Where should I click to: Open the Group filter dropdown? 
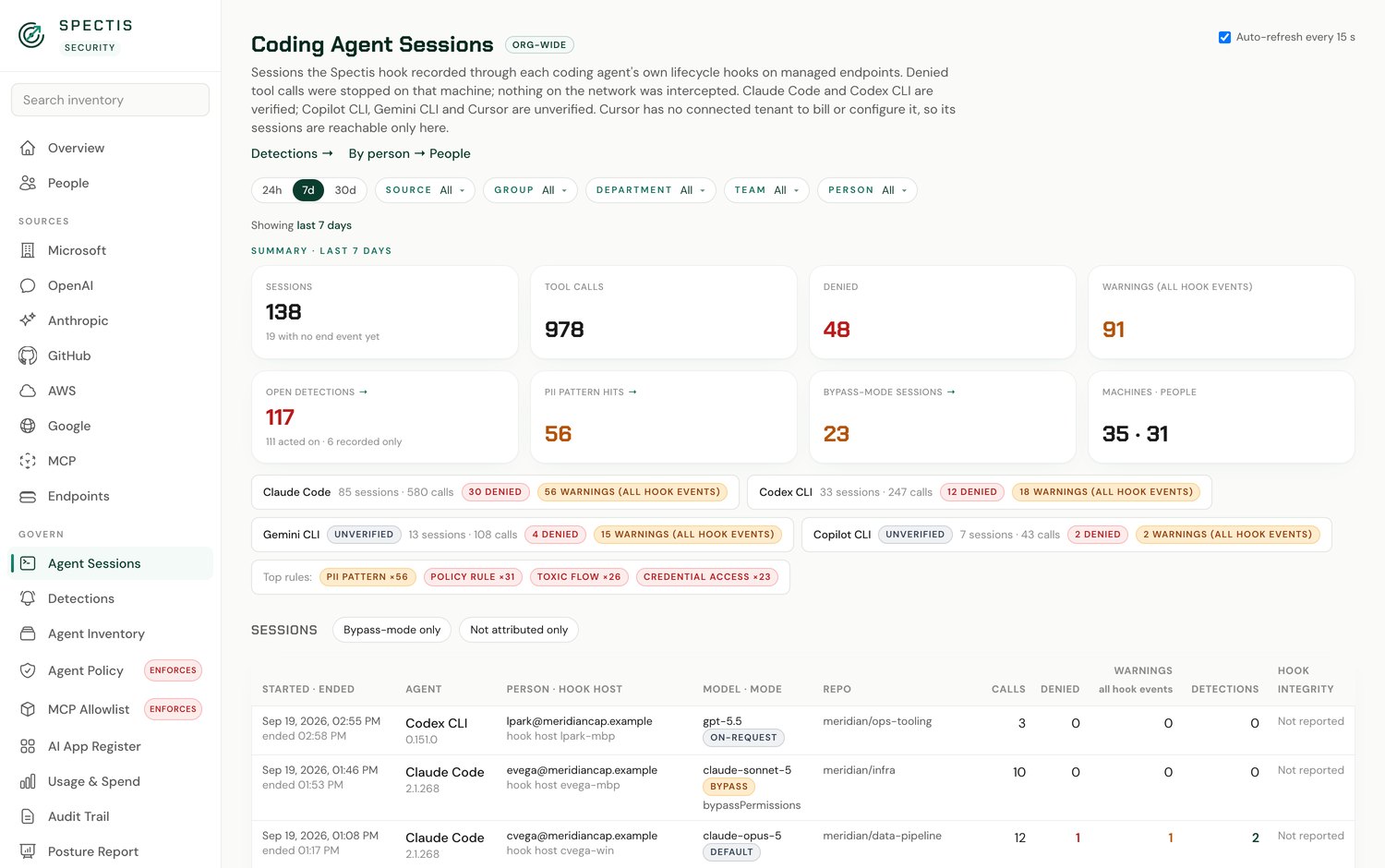(530, 190)
